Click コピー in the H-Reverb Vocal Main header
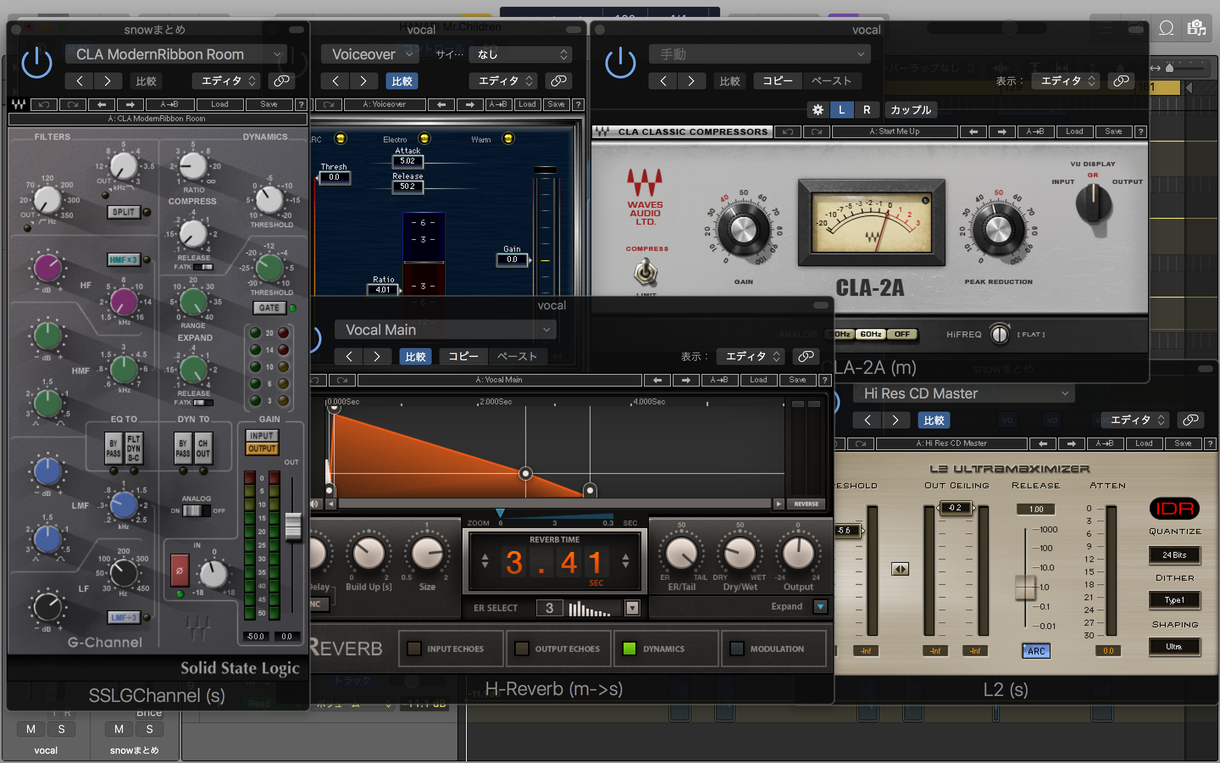 (x=463, y=356)
